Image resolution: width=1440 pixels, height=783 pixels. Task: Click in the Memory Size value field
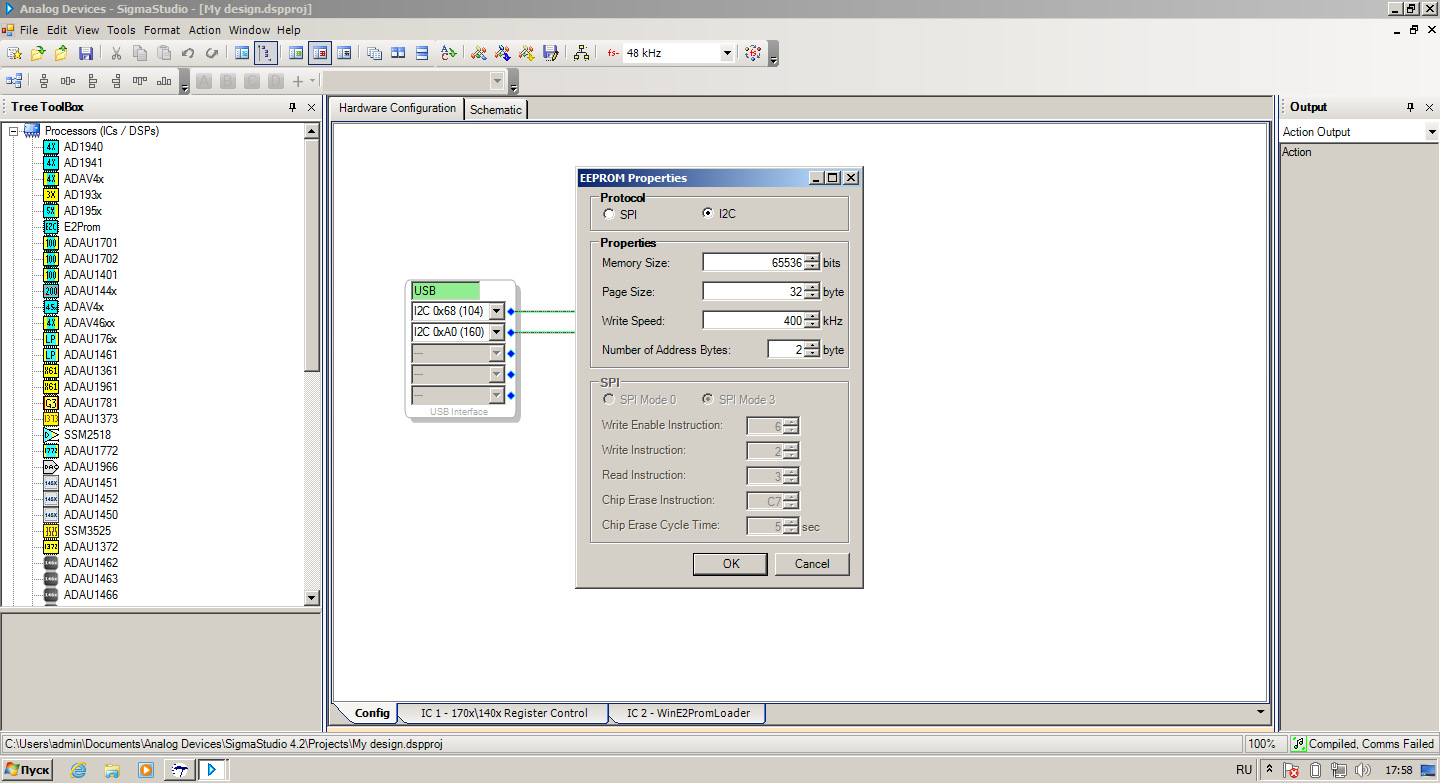point(753,262)
